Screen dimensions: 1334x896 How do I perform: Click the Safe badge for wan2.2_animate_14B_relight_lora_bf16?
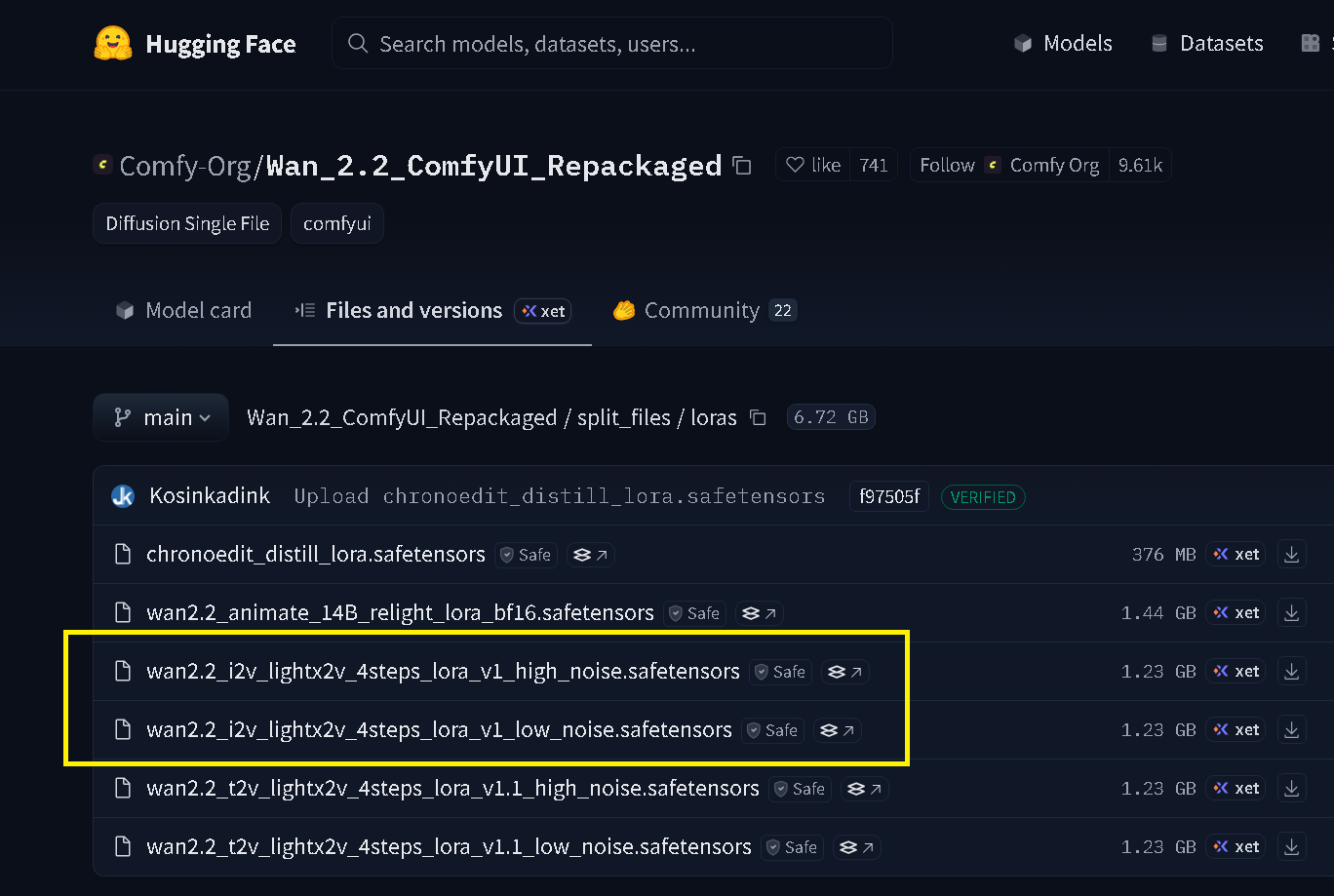(x=694, y=613)
